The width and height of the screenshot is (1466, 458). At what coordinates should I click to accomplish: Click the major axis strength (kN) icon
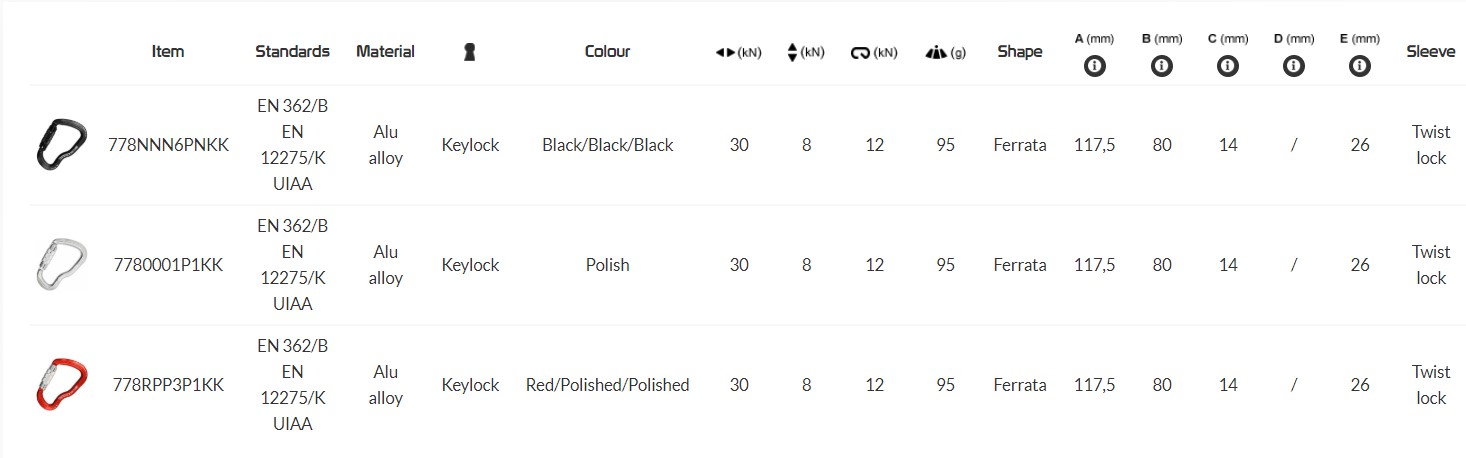[x=726, y=52]
